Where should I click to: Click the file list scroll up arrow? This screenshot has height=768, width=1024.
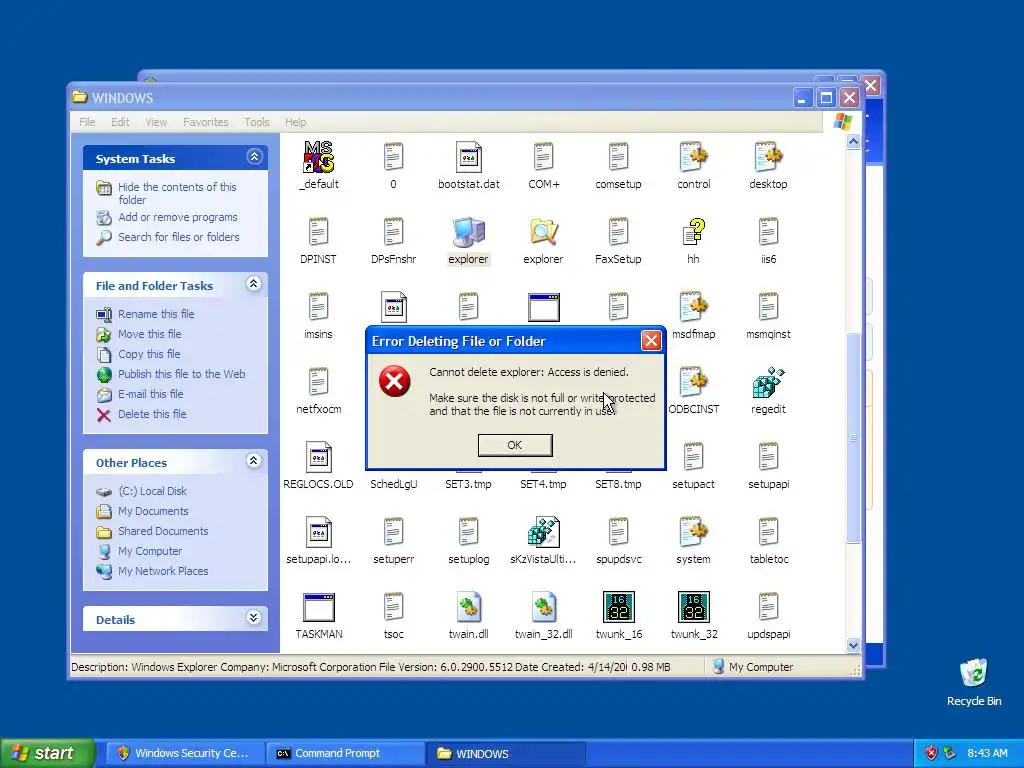(853, 142)
